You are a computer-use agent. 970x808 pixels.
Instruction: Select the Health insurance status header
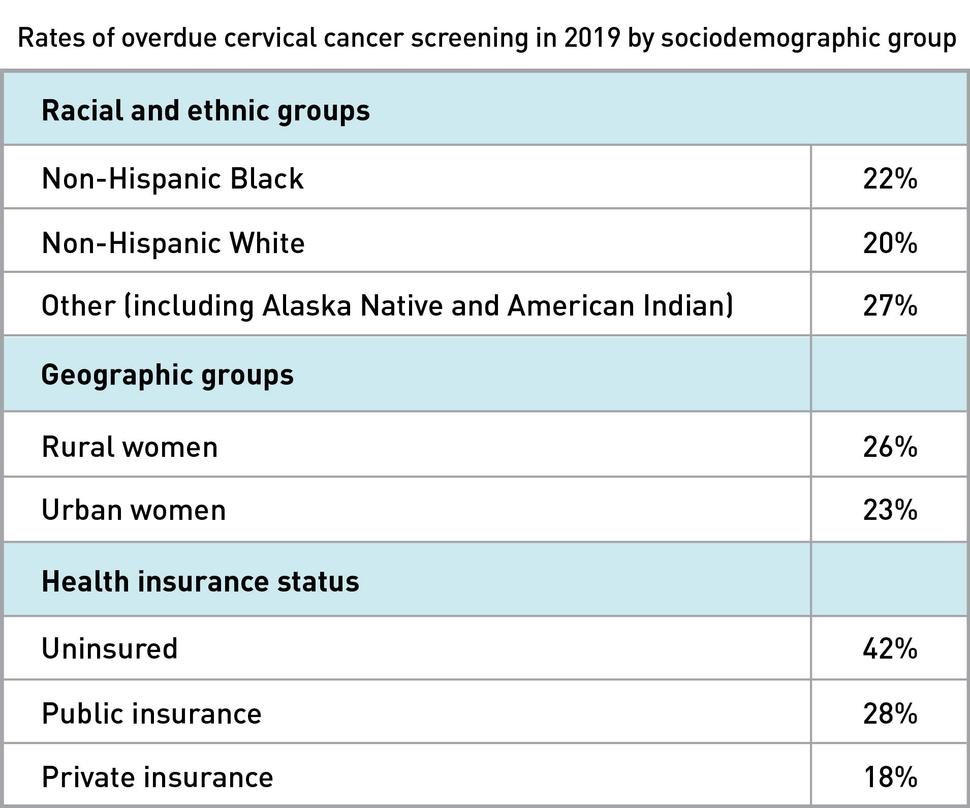coord(200,581)
